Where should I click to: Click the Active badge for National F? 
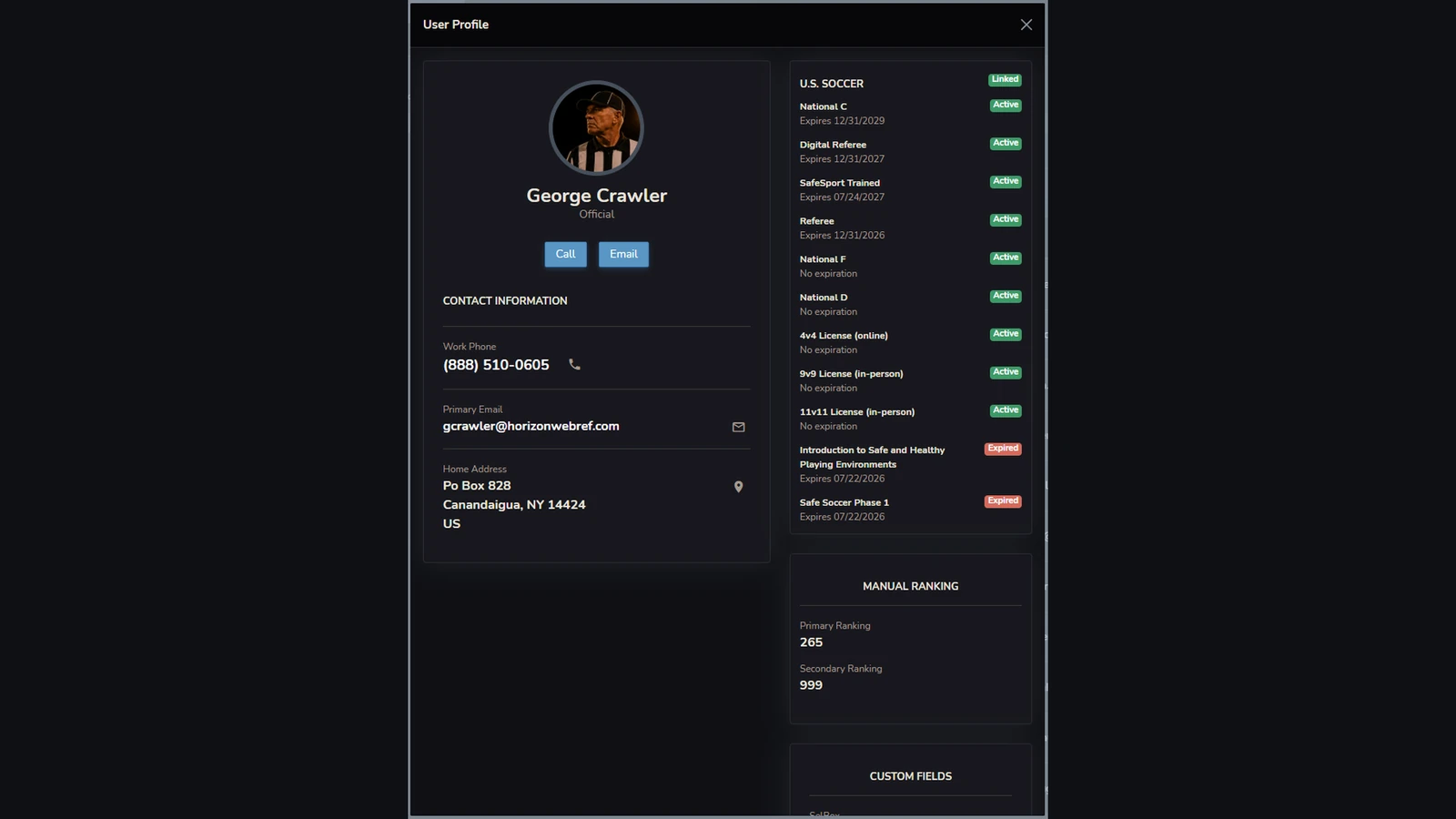coord(1006,258)
